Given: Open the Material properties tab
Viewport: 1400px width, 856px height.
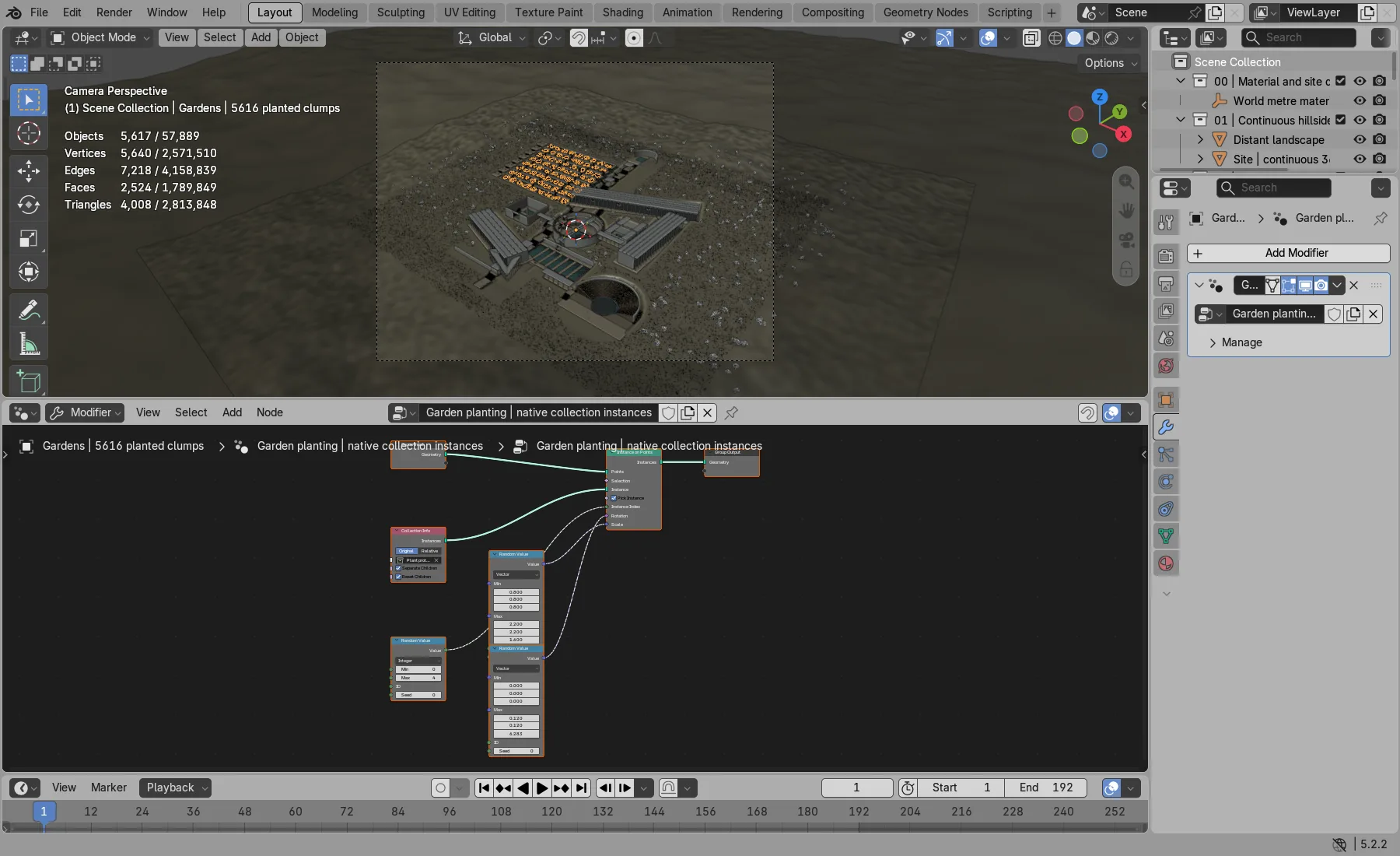Looking at the screenshot, I should 1166,563.
